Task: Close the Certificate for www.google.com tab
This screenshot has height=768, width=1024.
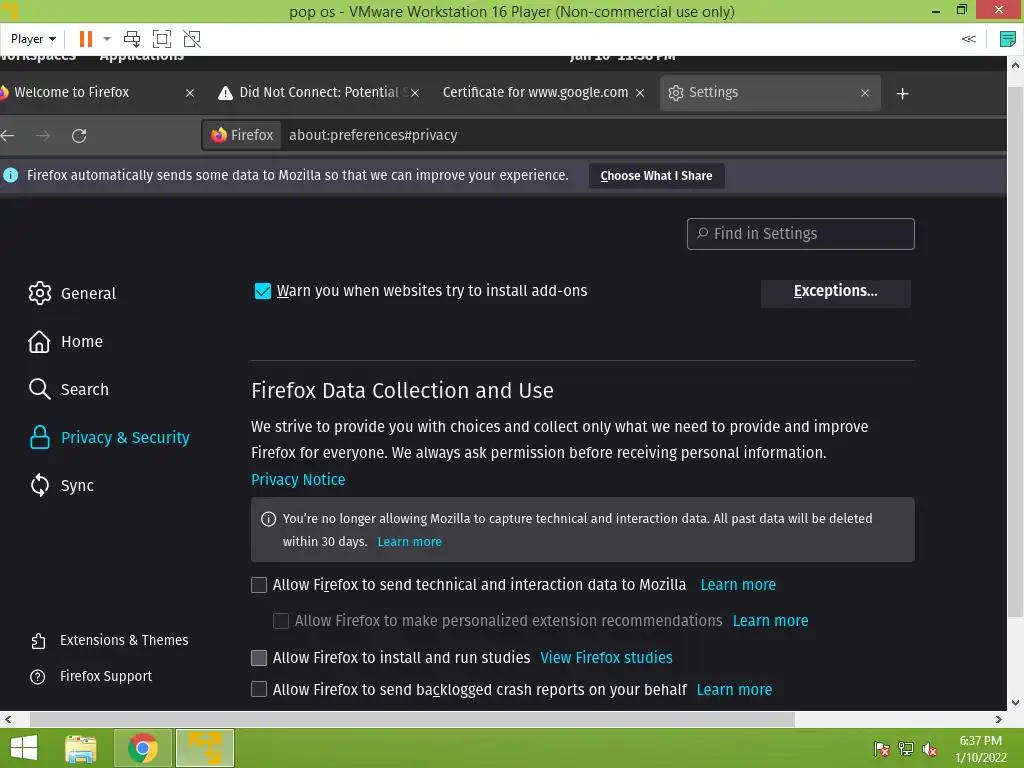Action: [640, 93]
